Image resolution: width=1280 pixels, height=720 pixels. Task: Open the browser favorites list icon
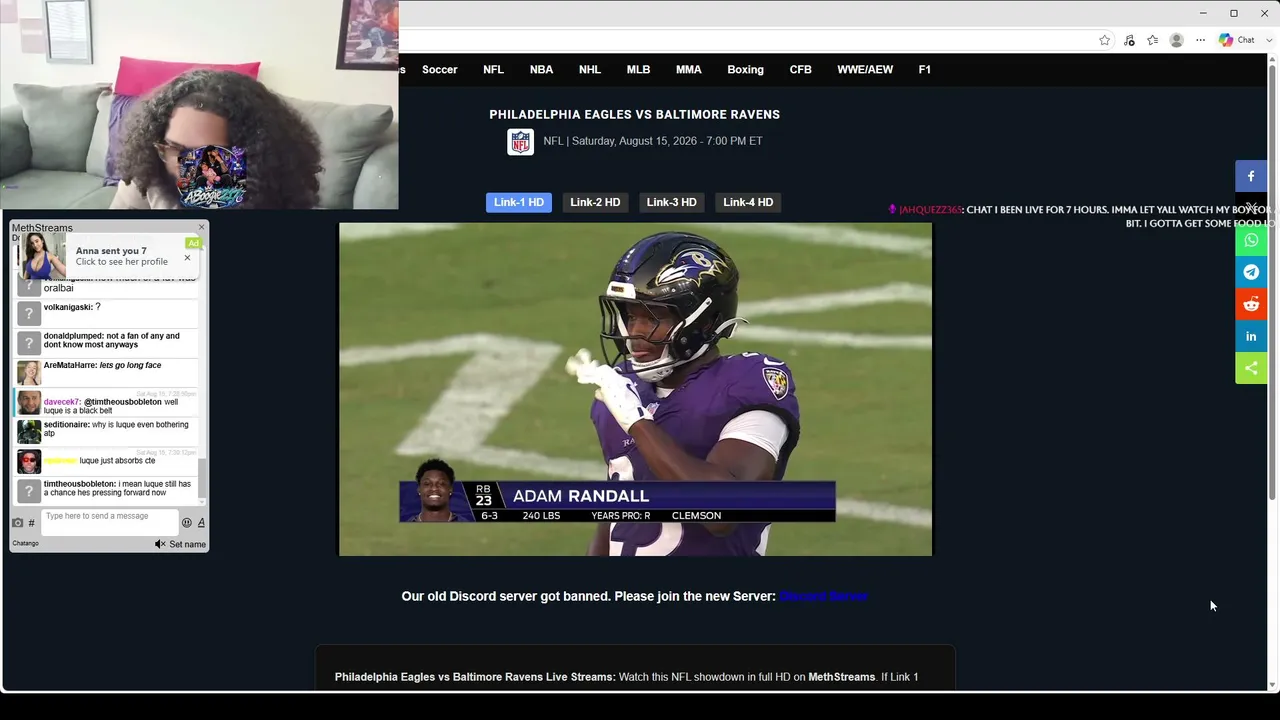pyautogui.click(x=1153, y=40)
